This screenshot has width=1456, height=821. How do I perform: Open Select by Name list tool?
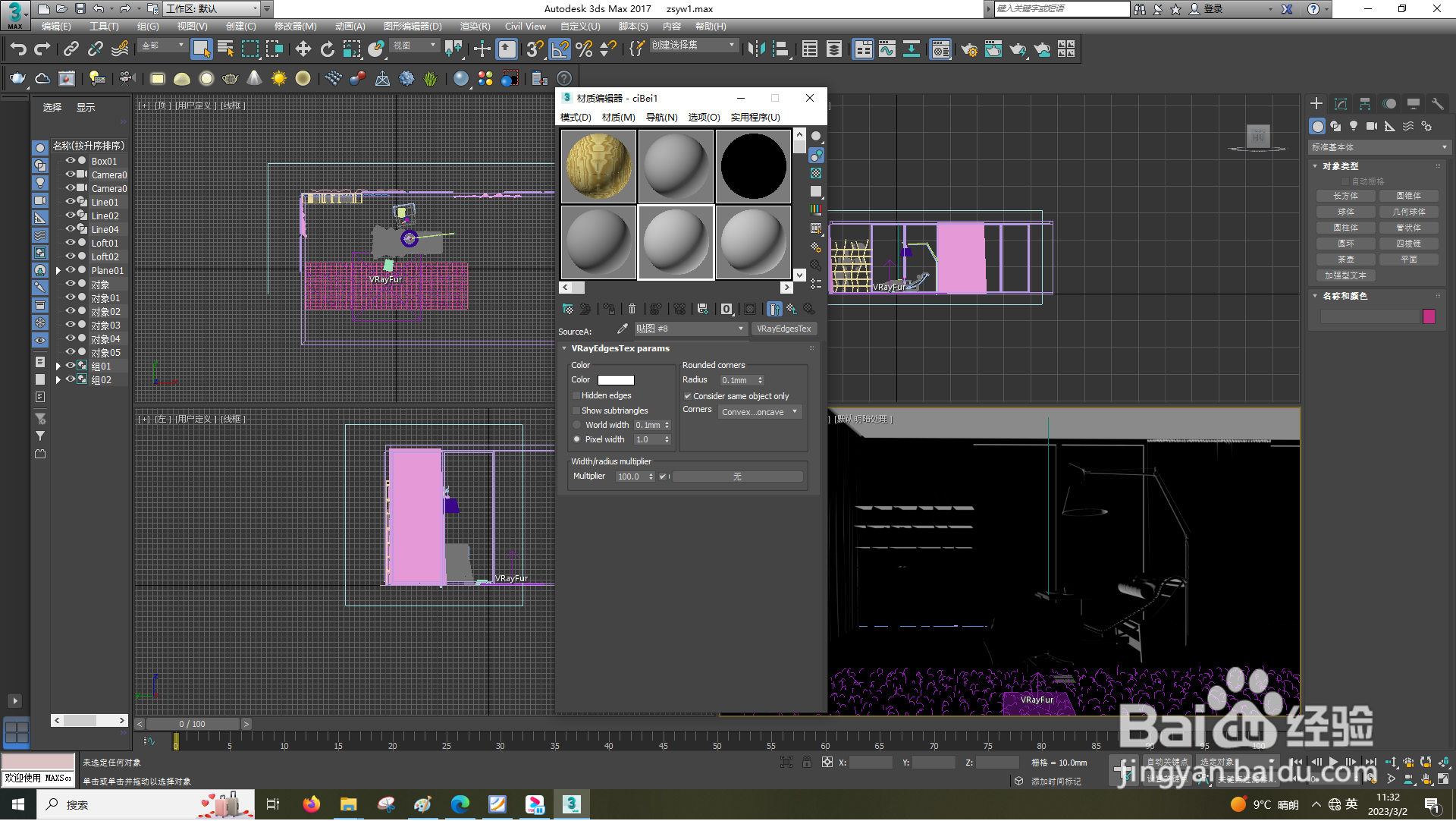(x=225, y=49)
